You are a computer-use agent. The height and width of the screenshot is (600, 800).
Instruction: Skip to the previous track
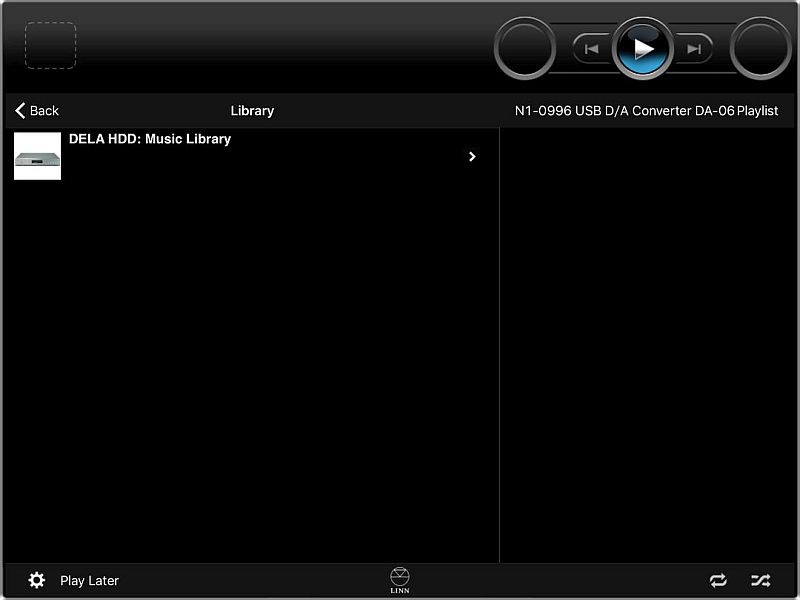coord(592,49)
